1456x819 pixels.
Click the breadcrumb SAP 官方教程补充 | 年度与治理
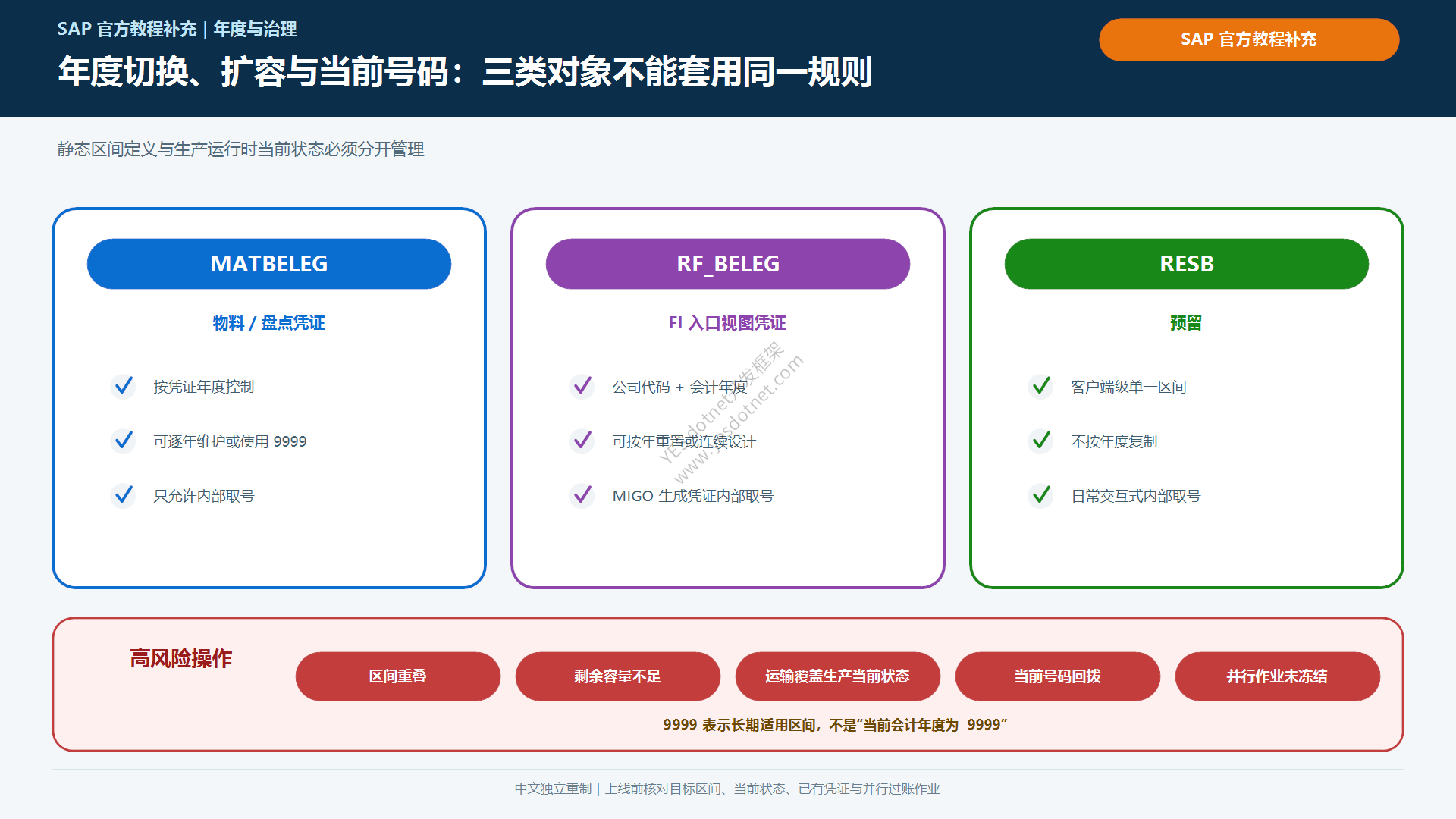point(177,29)
